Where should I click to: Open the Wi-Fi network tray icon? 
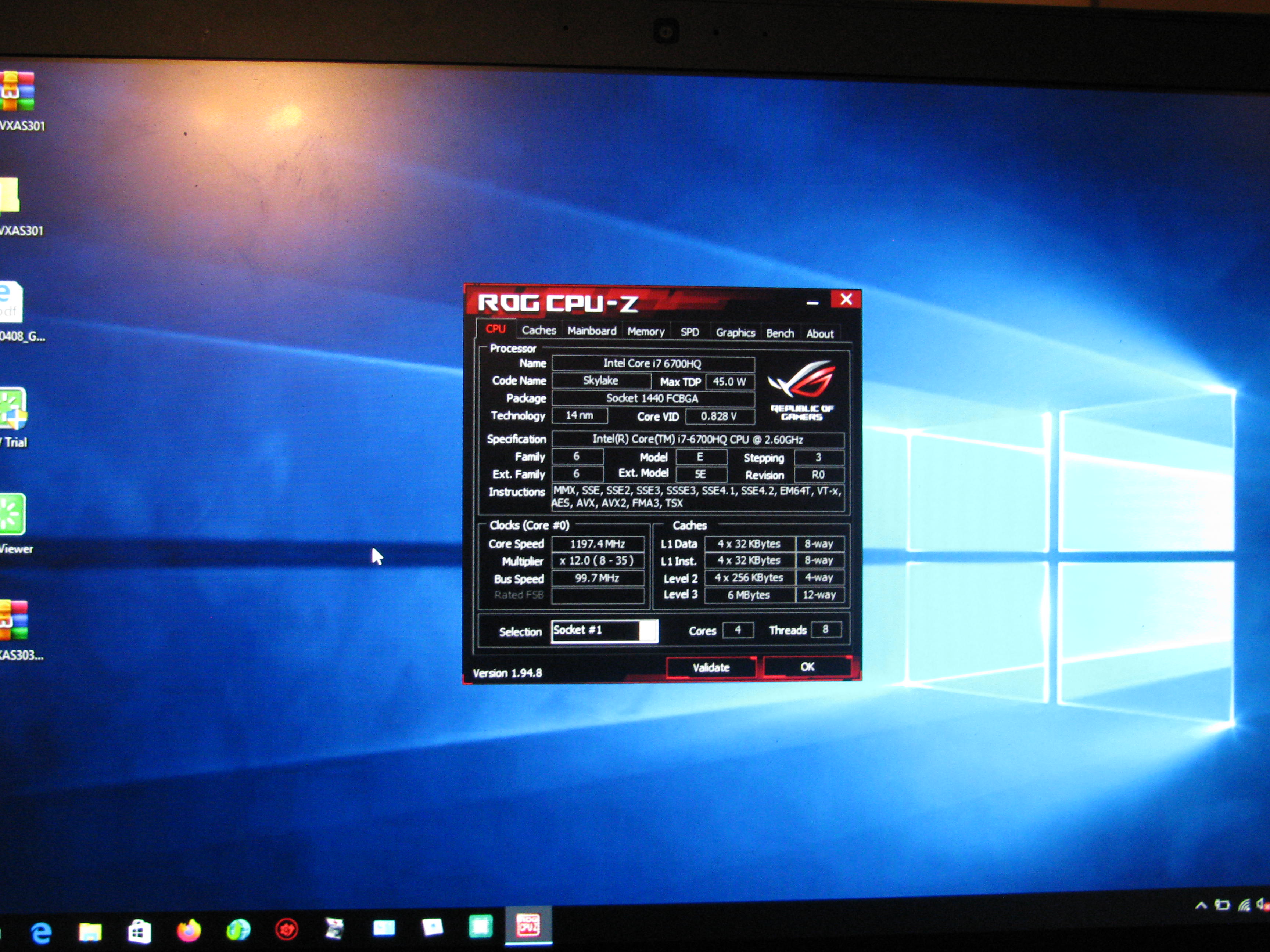pos(1244,905)
